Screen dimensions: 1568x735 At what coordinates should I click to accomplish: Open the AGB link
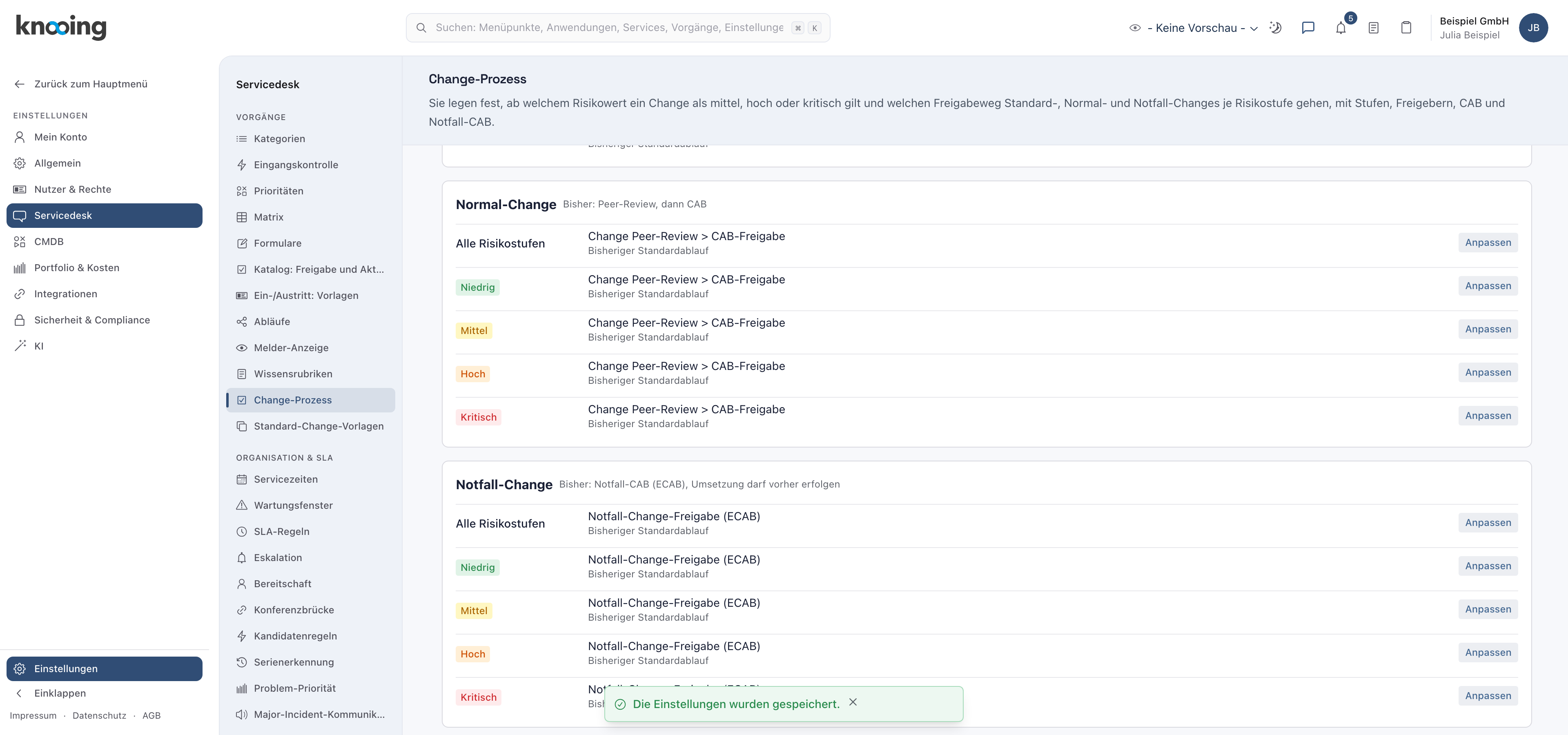[x=151, y=716]
